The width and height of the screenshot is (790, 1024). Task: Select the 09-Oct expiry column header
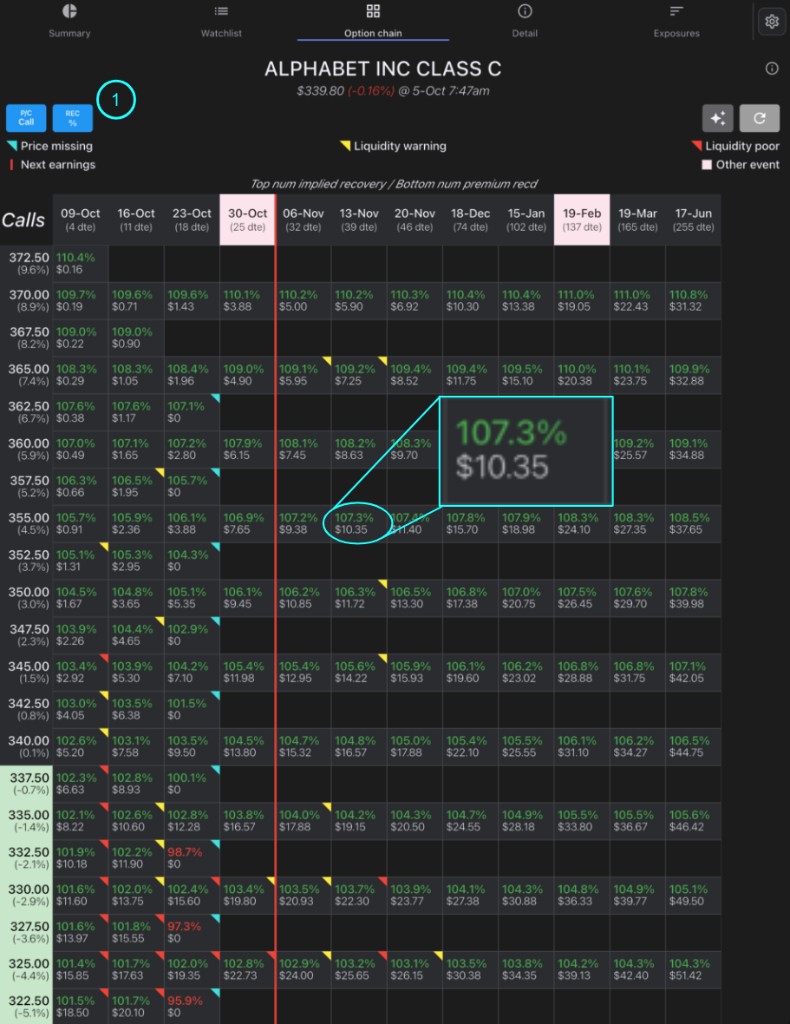click(x=80, y=219)
